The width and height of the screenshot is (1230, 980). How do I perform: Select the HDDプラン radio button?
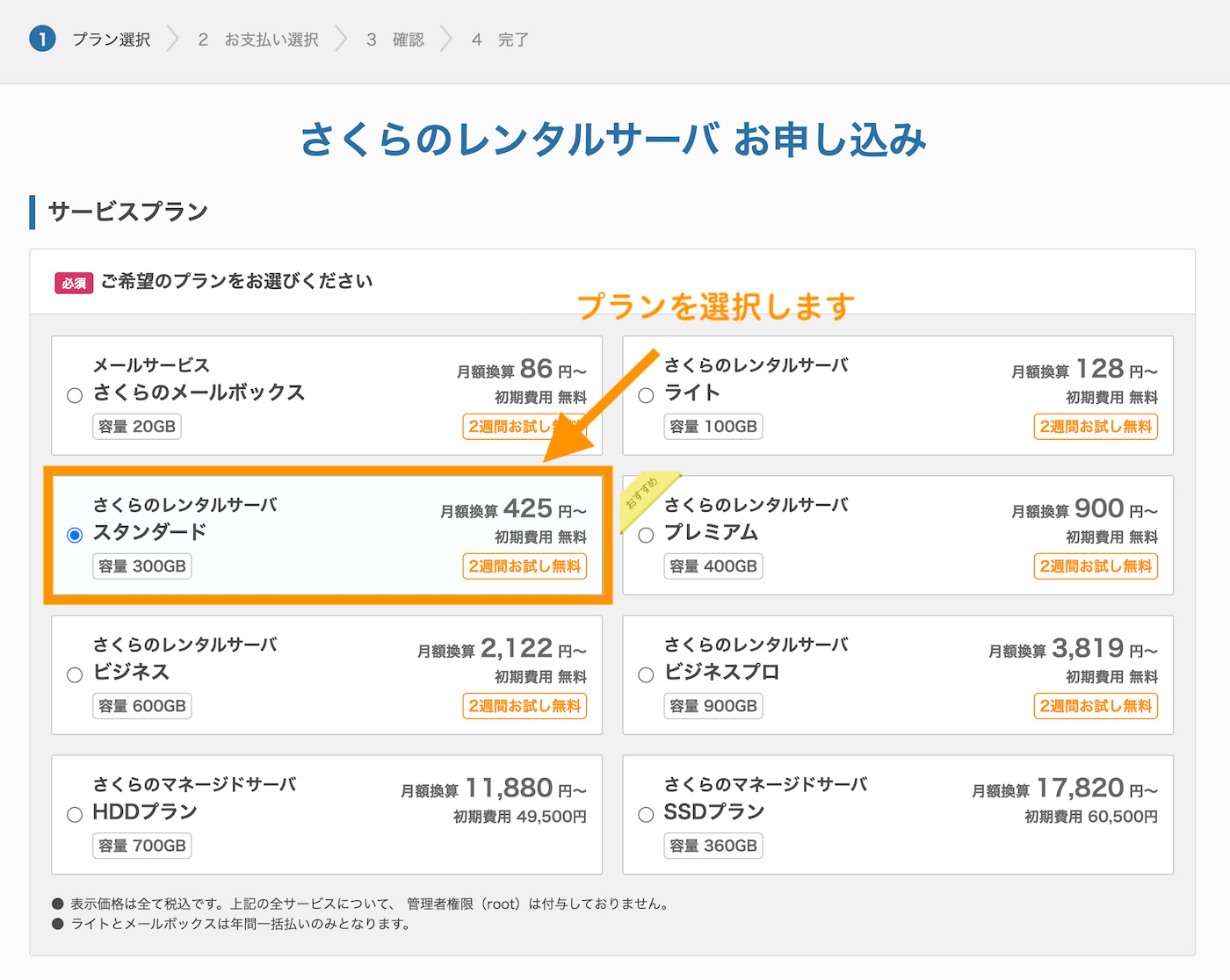[75, 815]
